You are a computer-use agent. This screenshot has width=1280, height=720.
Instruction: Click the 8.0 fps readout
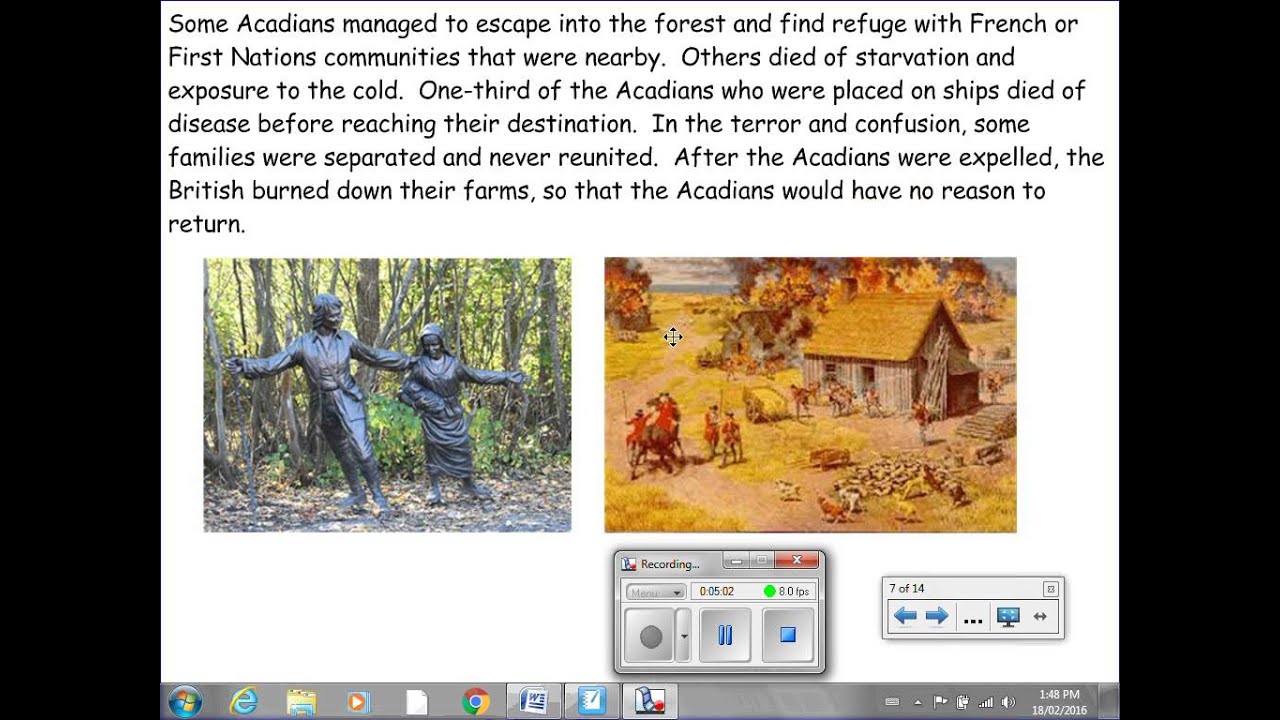point(794,592)
